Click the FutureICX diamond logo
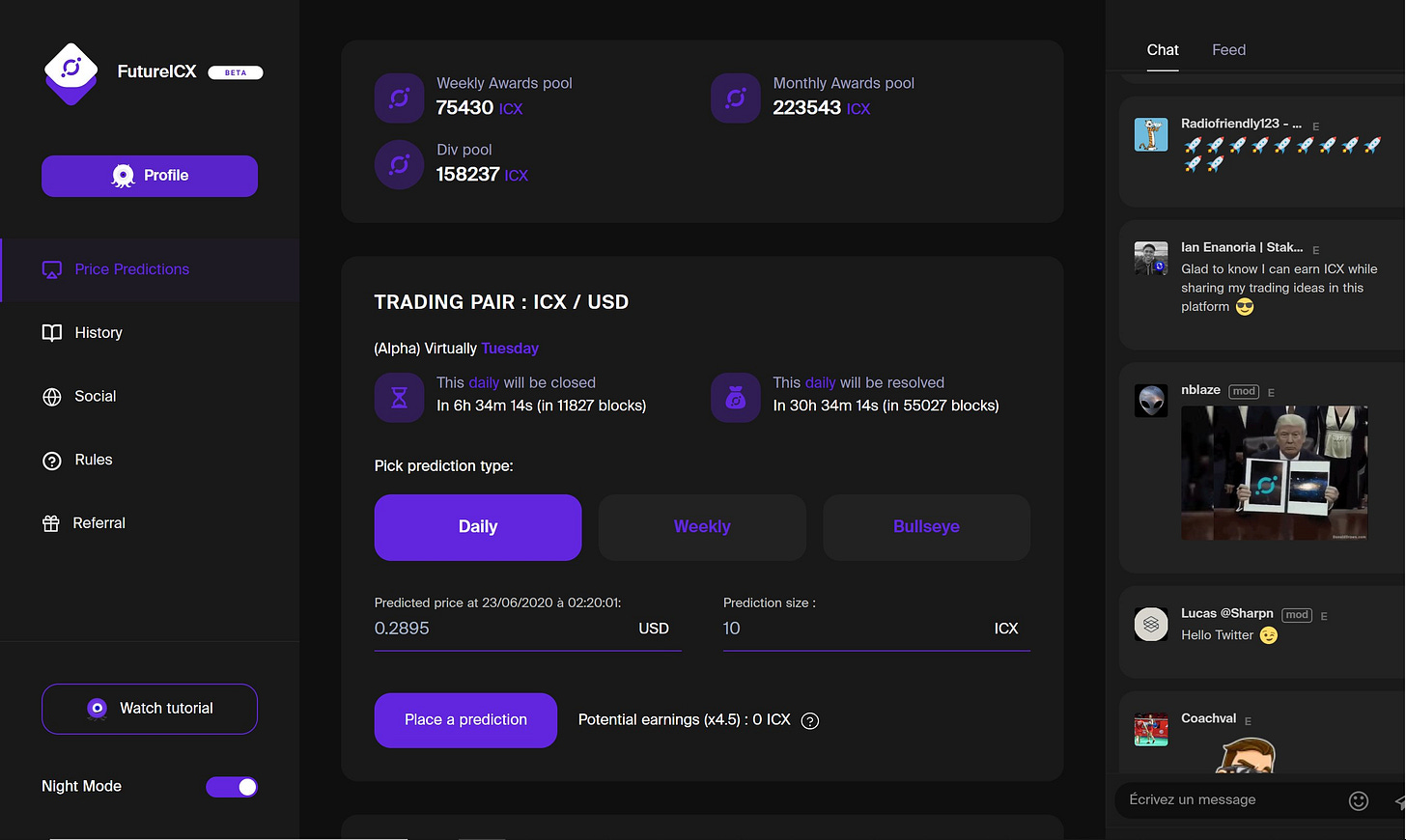1406x840 pixels. tap(70, 73)
